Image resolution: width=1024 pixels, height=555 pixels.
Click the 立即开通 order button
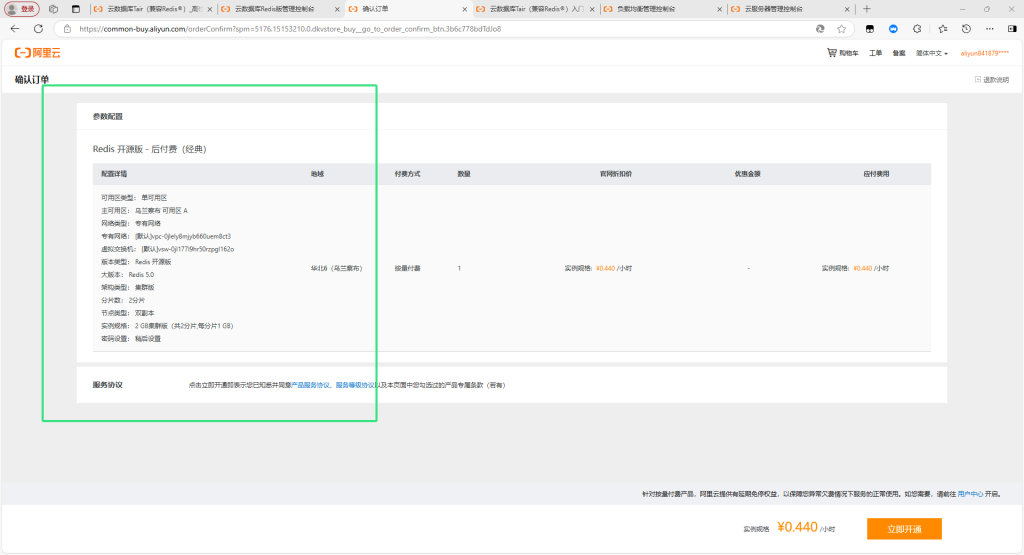point(903,529)
